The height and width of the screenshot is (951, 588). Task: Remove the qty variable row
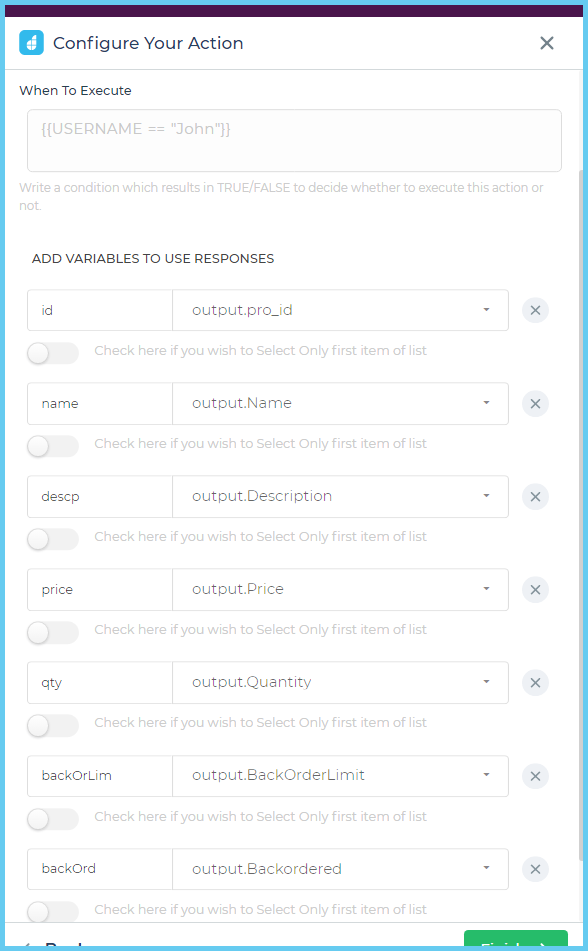pyautogui.click(x=535, y=683)
